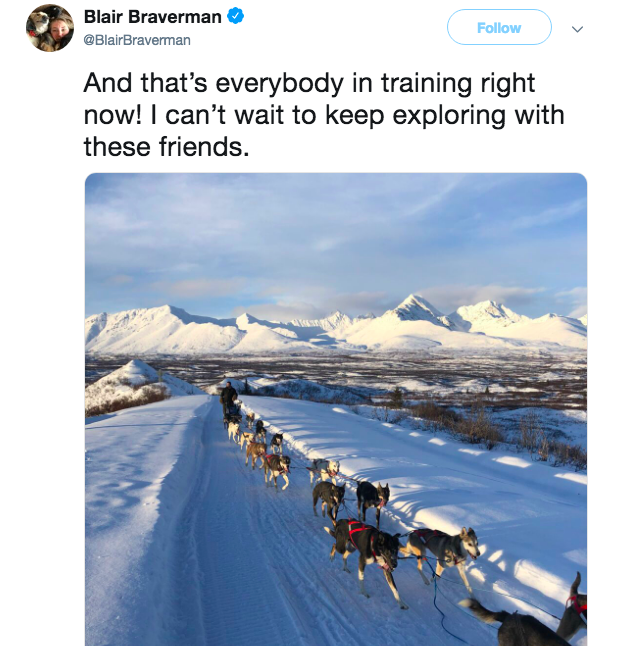The height and width of the screenshot is (646, 622).
Task: Click the dog tail at photo bottom edge
Action: coord(480,608)
